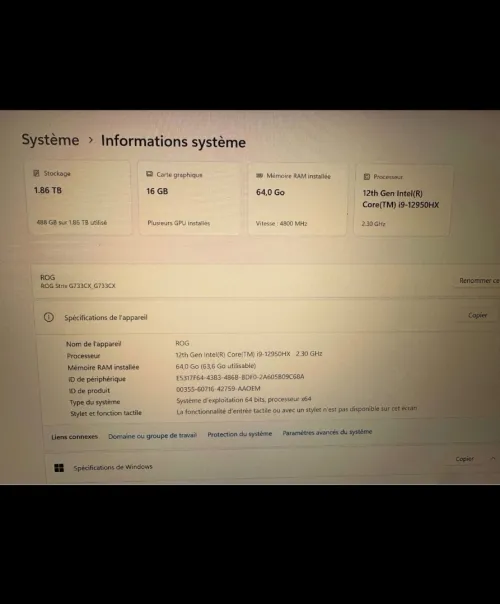Viewport: 500px width, 604px height.
Task: Click the Carte graphique card icon
Action: 149,174
